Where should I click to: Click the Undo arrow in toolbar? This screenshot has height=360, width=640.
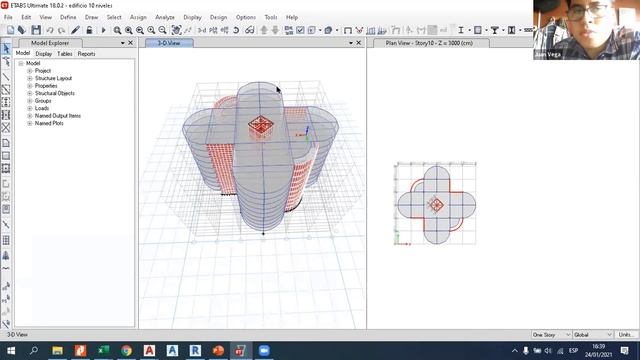[50, 30]
